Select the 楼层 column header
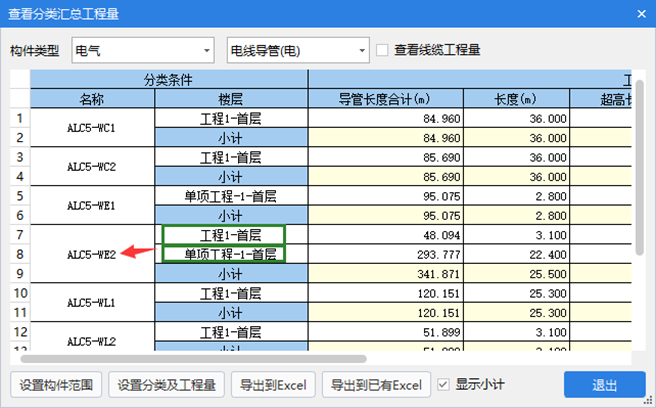The width and height of the screenshot is (656, 408). coord(231,99)
